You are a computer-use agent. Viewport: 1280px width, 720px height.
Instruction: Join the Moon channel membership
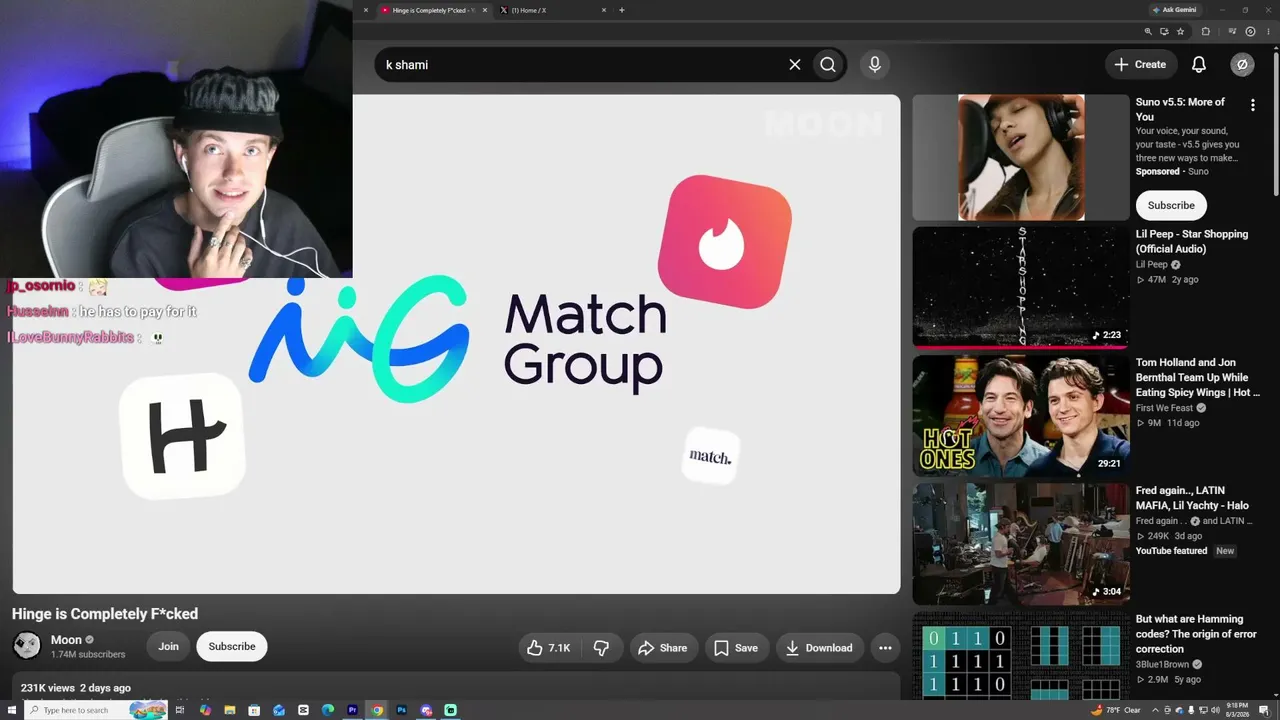[168, 647]
